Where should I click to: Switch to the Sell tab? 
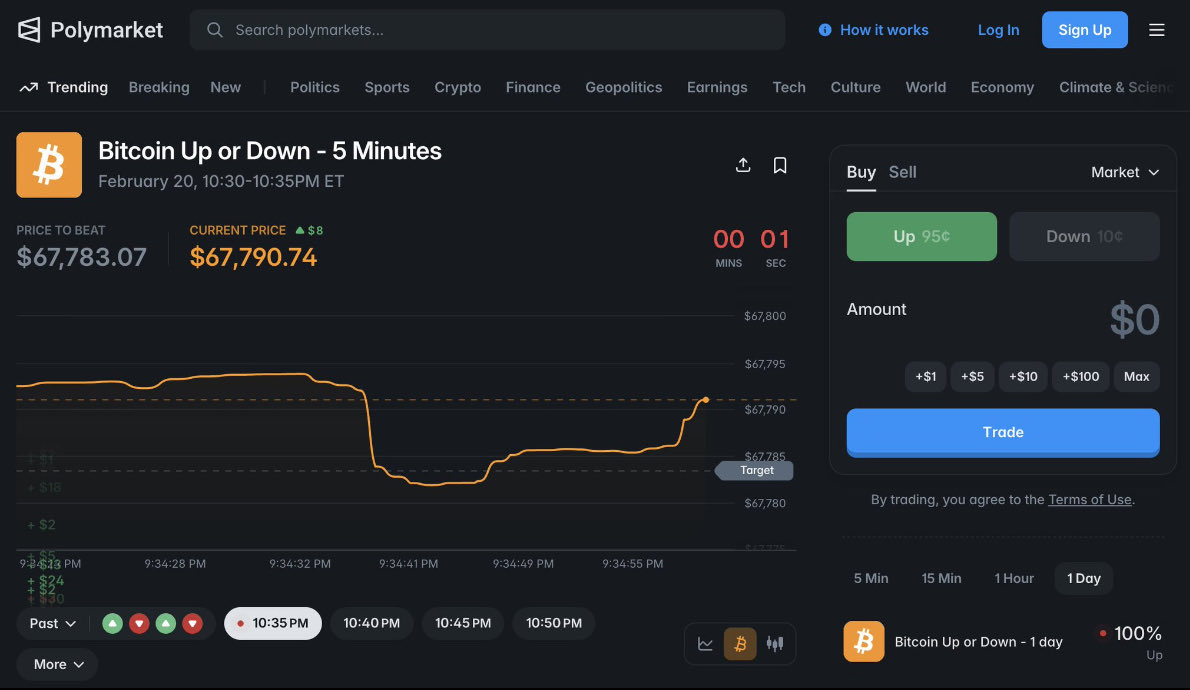902,172
